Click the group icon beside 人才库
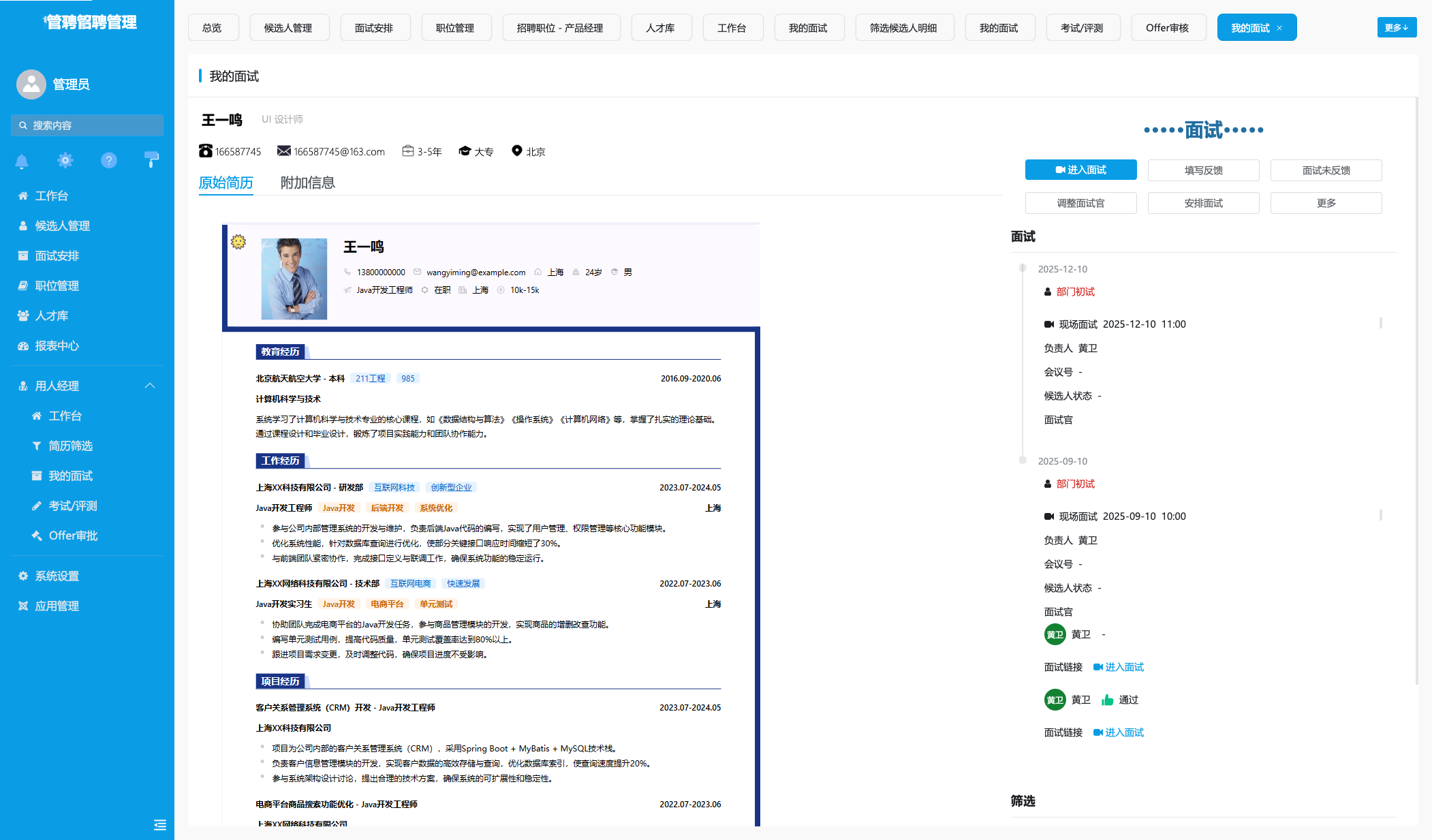This screenshot has width=1432, height=840. point(23,316)
